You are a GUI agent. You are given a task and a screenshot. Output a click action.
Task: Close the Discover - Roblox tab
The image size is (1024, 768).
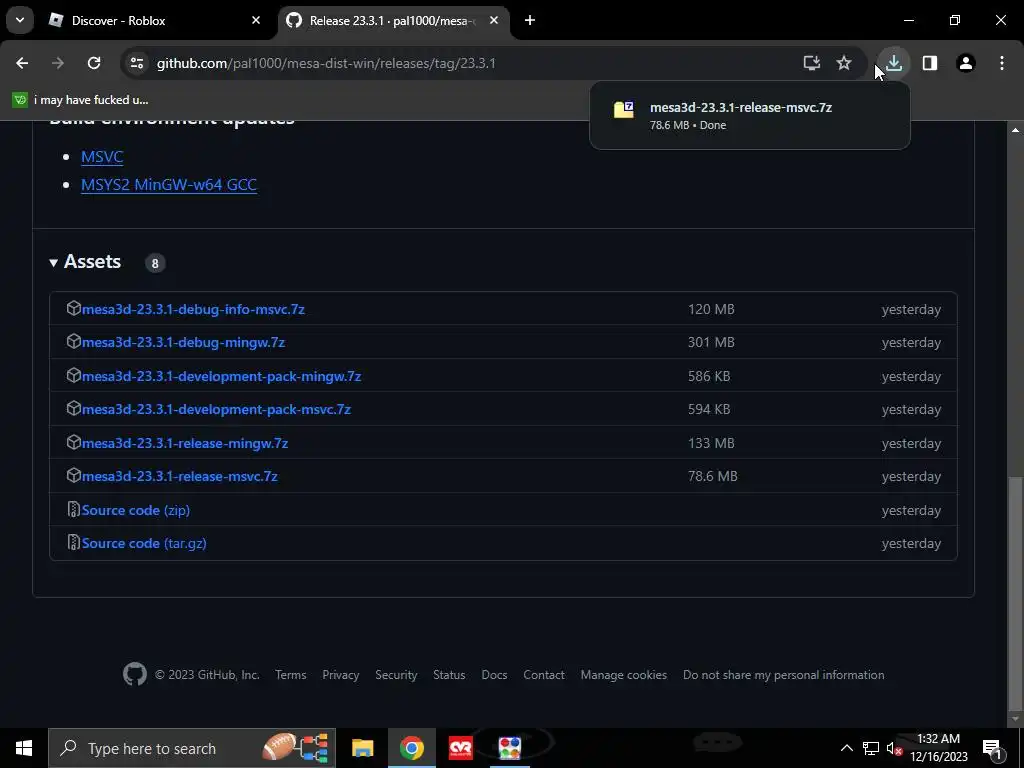pyautogui.click(x=256, y=20)
